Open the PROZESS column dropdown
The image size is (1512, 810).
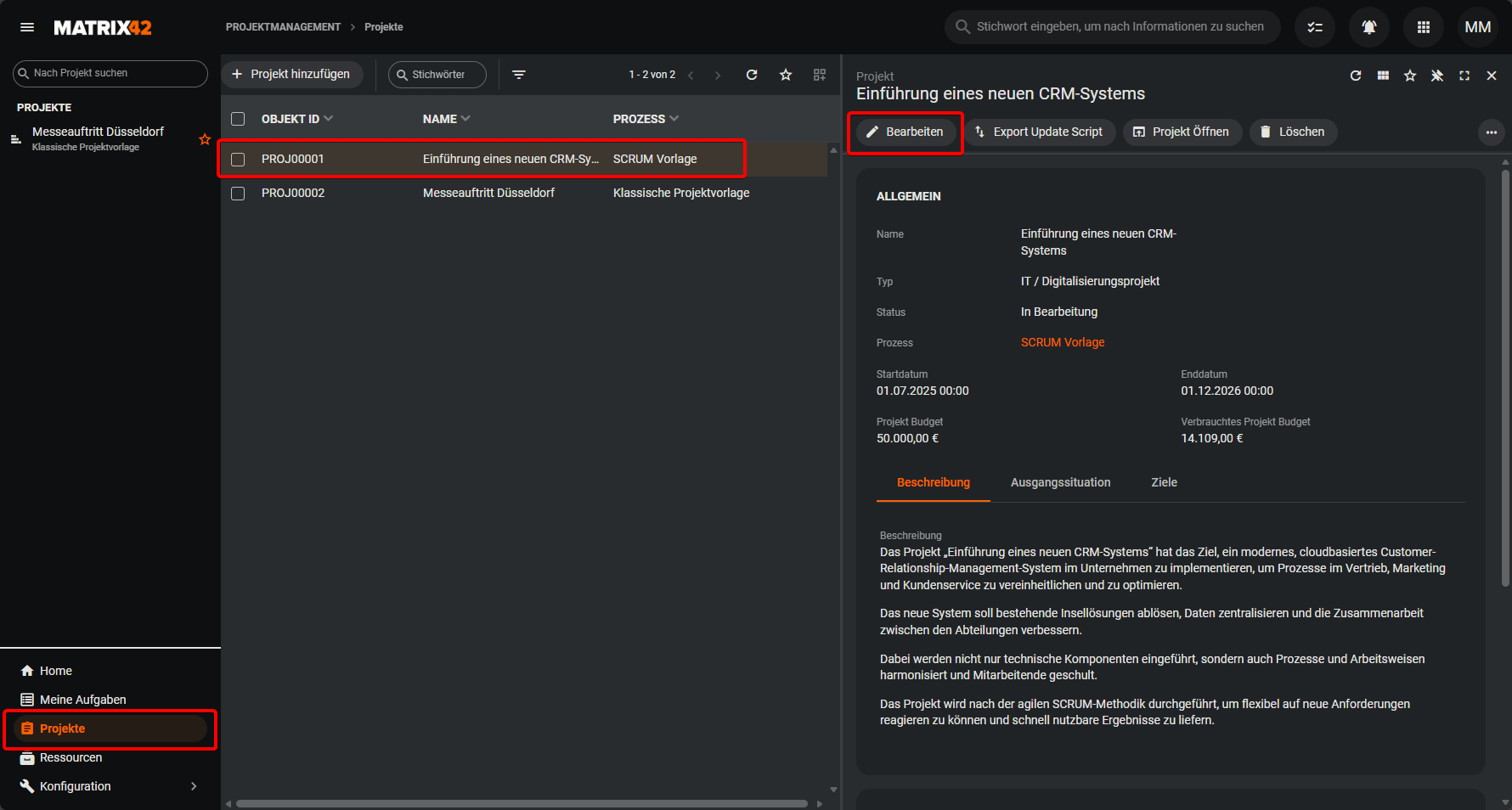(674, 119)
